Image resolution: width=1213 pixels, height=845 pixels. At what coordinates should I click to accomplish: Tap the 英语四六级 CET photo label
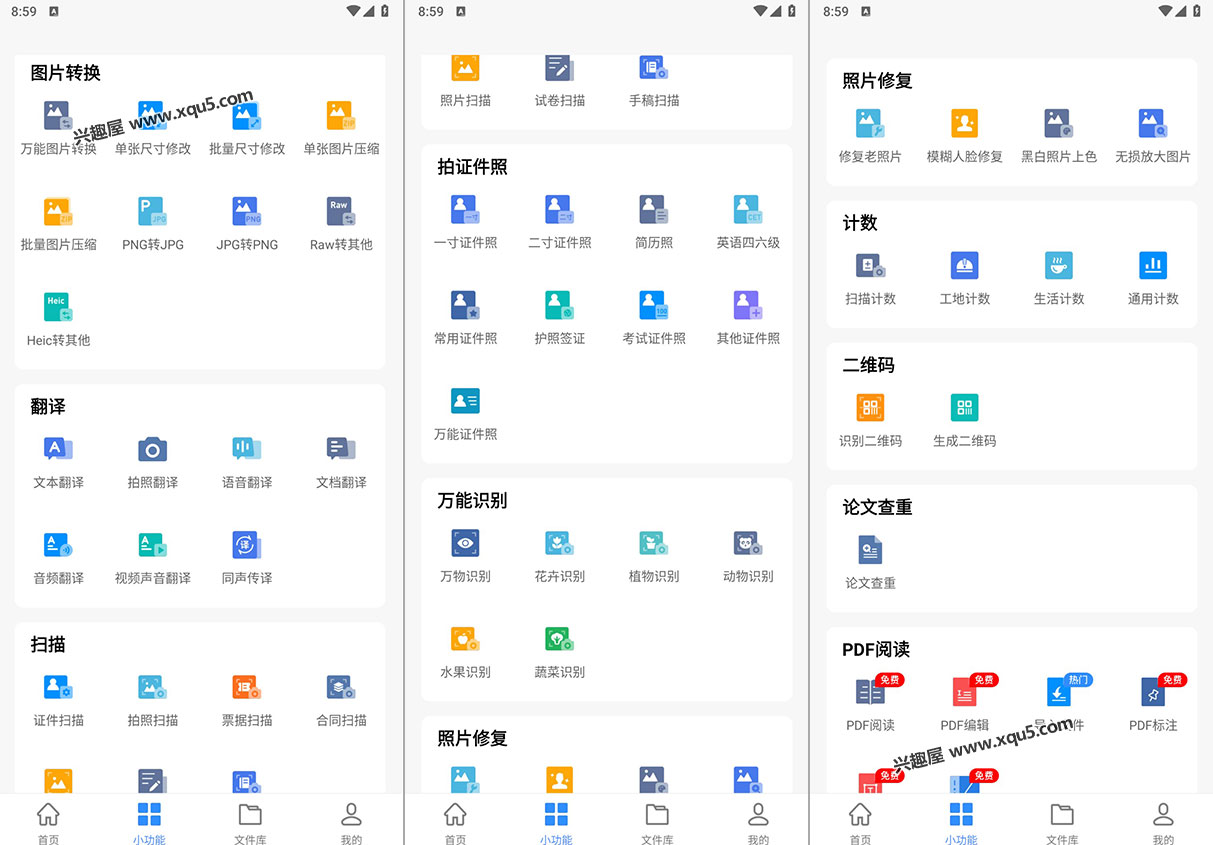(748, 242)
